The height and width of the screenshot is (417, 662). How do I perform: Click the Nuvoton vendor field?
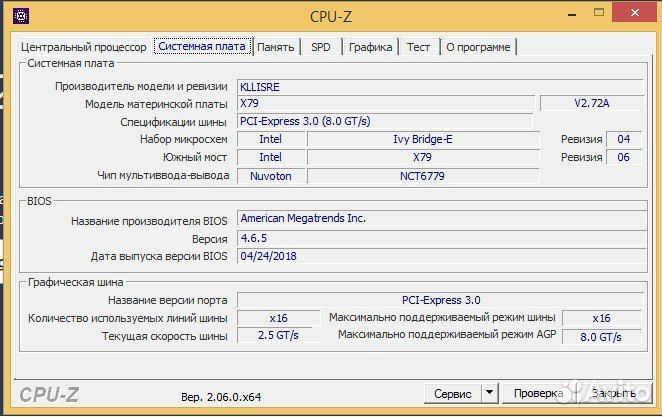tap(271, 176)
